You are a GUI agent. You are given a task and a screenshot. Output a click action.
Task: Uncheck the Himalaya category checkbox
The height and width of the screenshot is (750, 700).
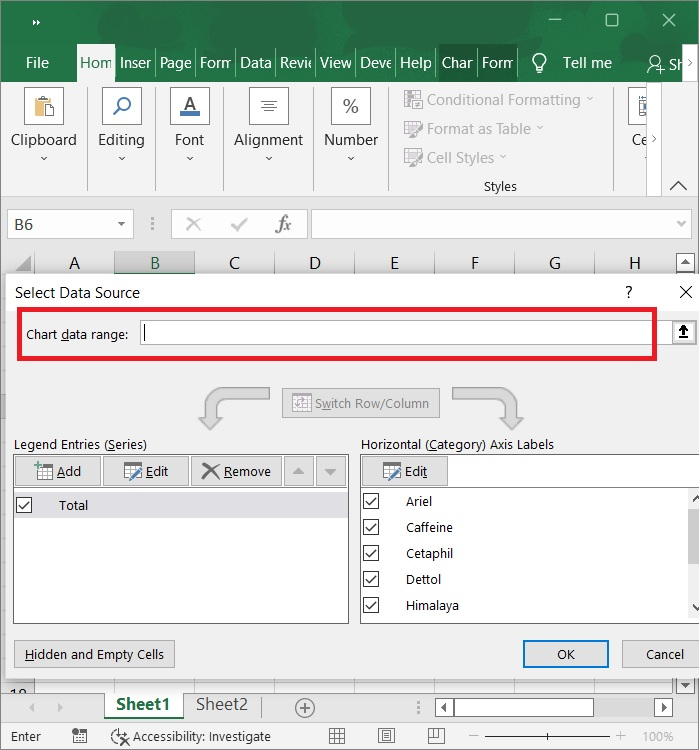(371, 605)
